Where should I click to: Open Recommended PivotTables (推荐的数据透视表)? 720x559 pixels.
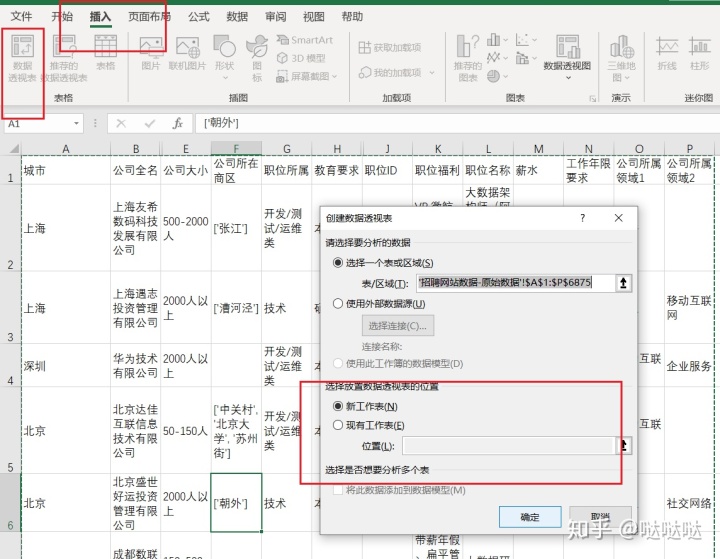tap(64, 58)
